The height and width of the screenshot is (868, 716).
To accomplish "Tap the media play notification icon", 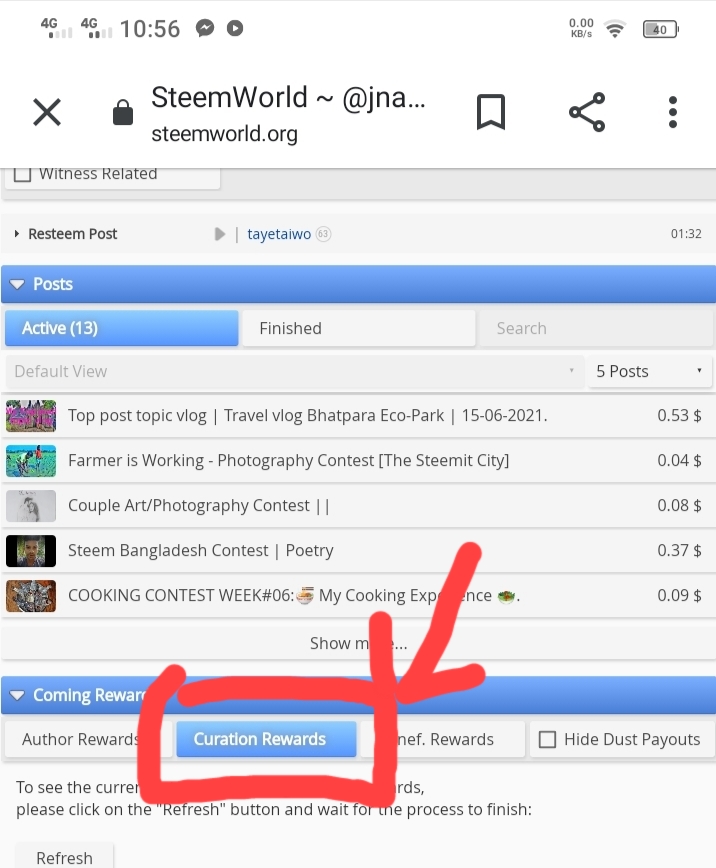I will point(235,28).
